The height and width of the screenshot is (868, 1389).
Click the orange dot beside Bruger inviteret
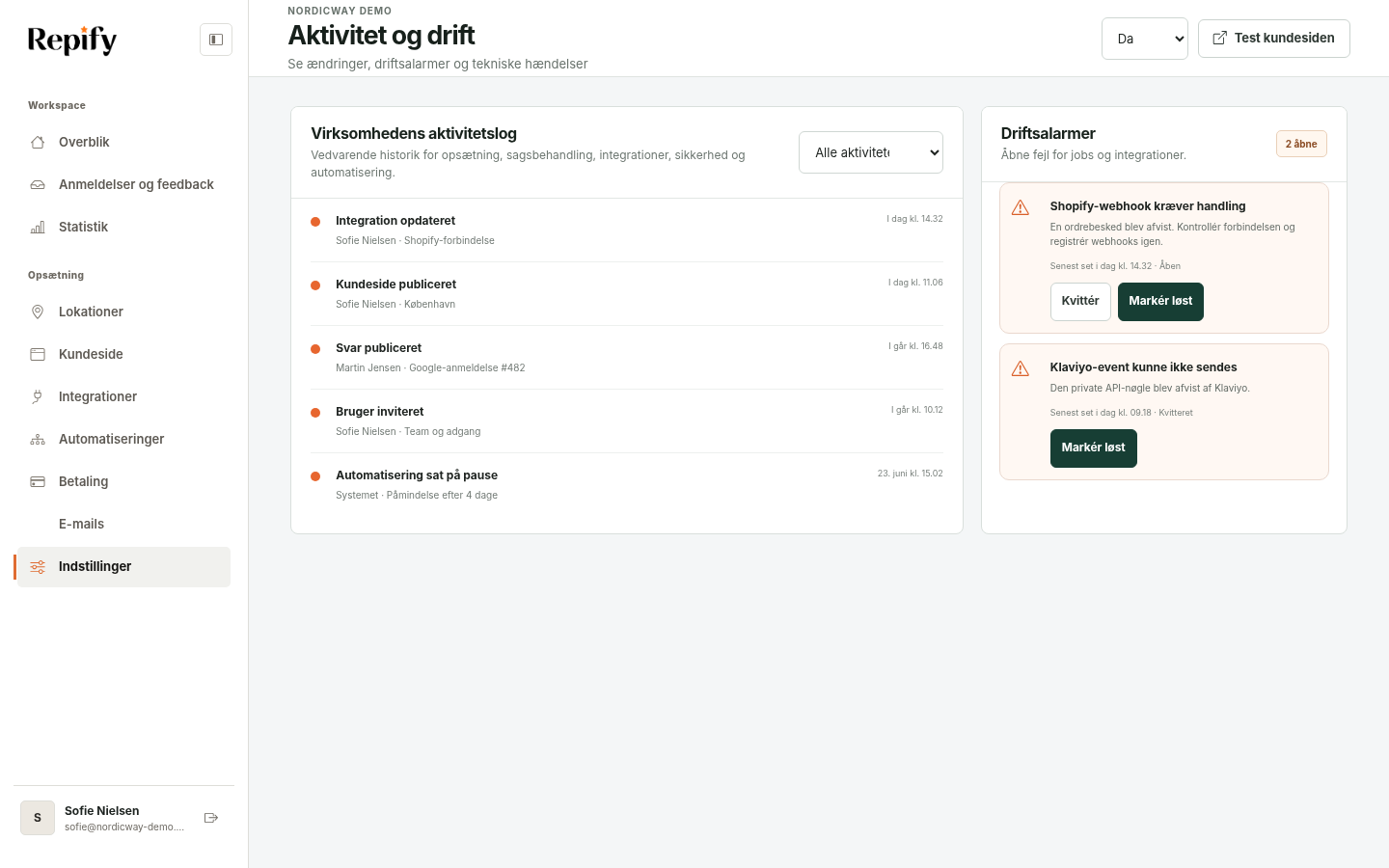click(x=315, y=413)
